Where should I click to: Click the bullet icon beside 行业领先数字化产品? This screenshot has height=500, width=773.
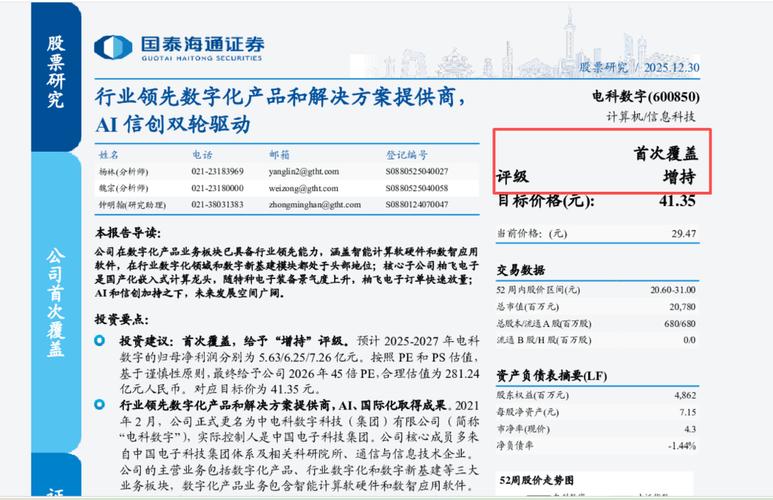(x=100, y=405)
